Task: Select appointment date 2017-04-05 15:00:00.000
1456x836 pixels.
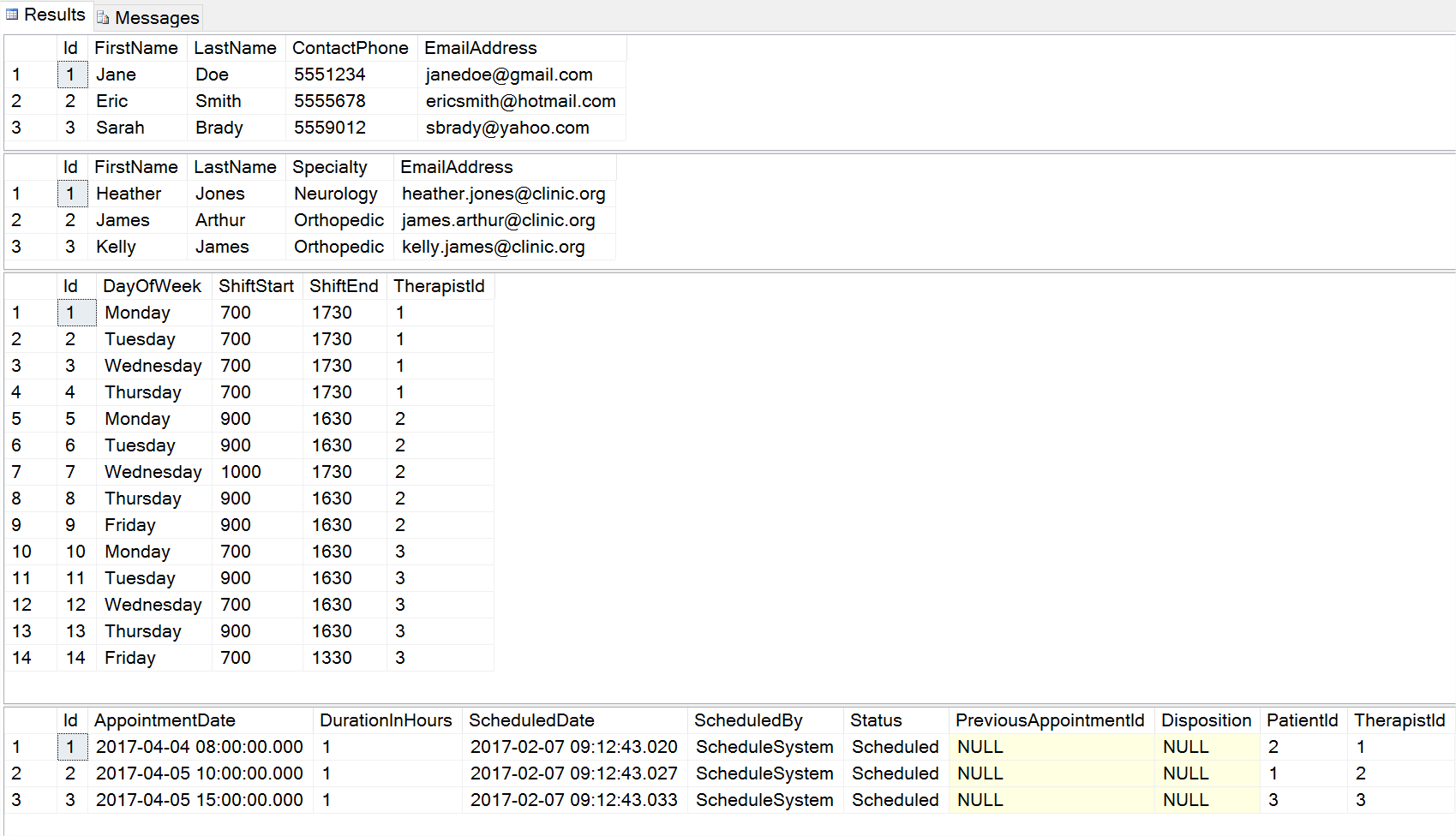Action: tap(201, 800)
